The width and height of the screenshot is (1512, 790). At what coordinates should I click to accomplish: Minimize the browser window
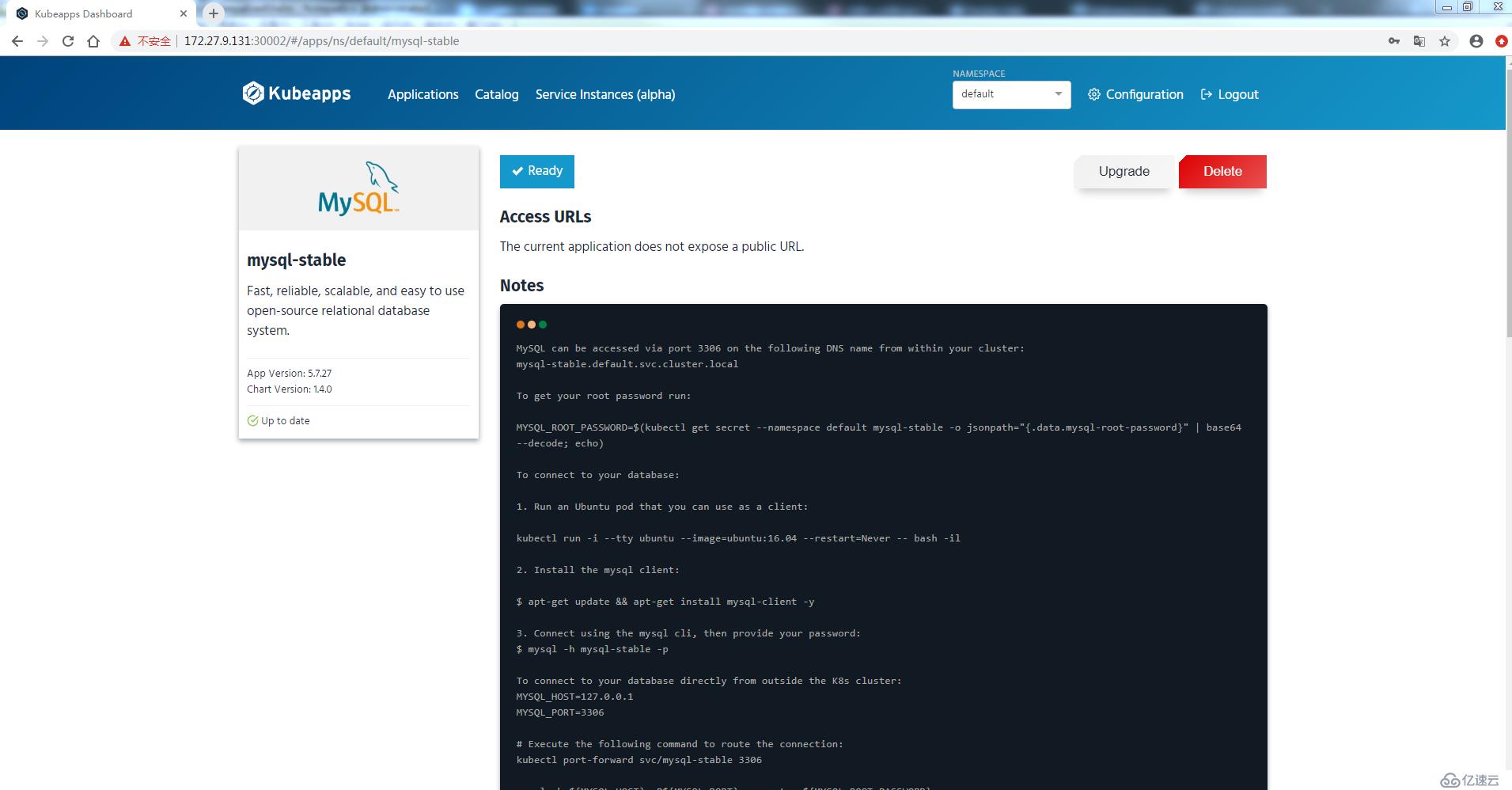point(1446,7)
